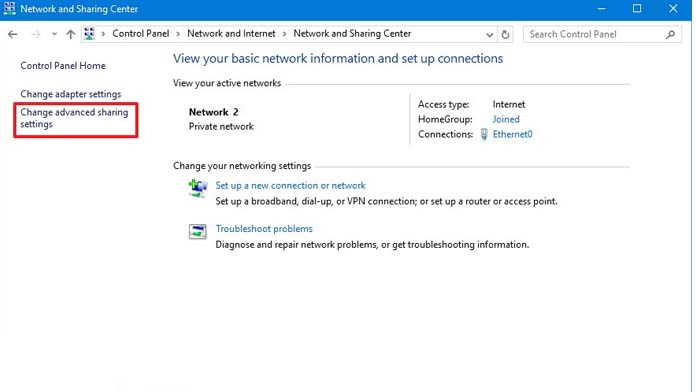Click the Internet access type value

point(509,104)
